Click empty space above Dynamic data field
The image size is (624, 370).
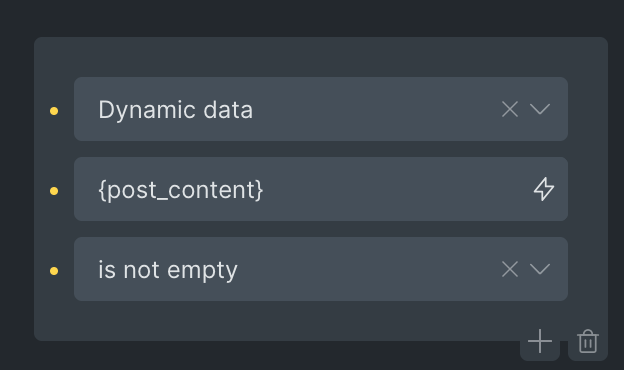321,57
